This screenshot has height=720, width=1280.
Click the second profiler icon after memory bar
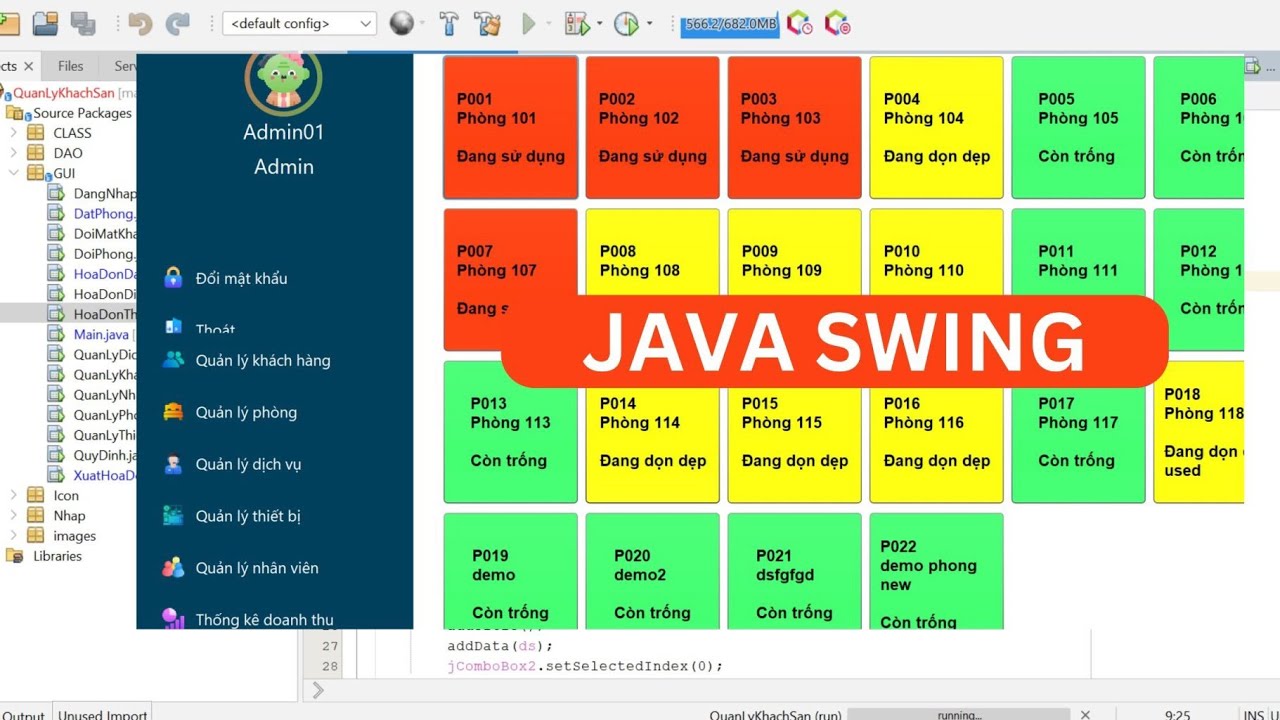[x=837, y=23]
